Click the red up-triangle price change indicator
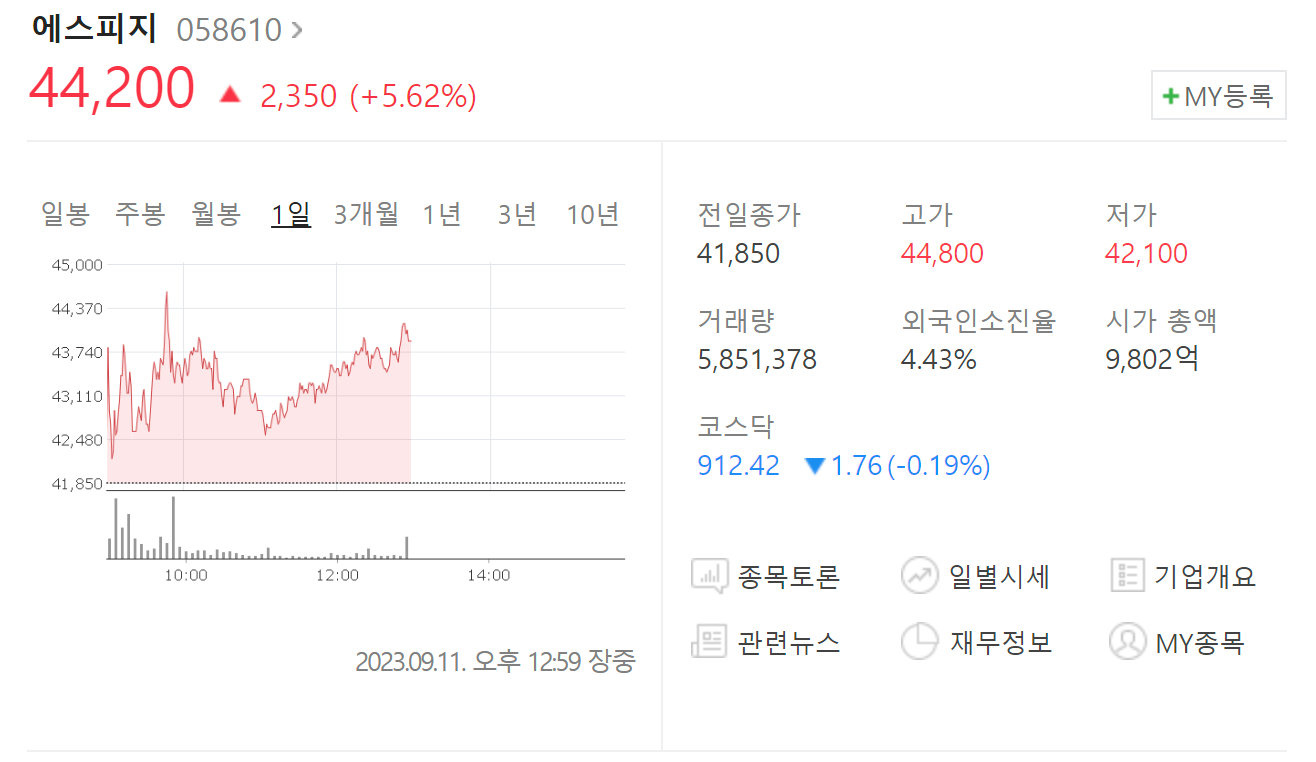The height and width of the screenshot is (762, 1316). click(229, 94)
